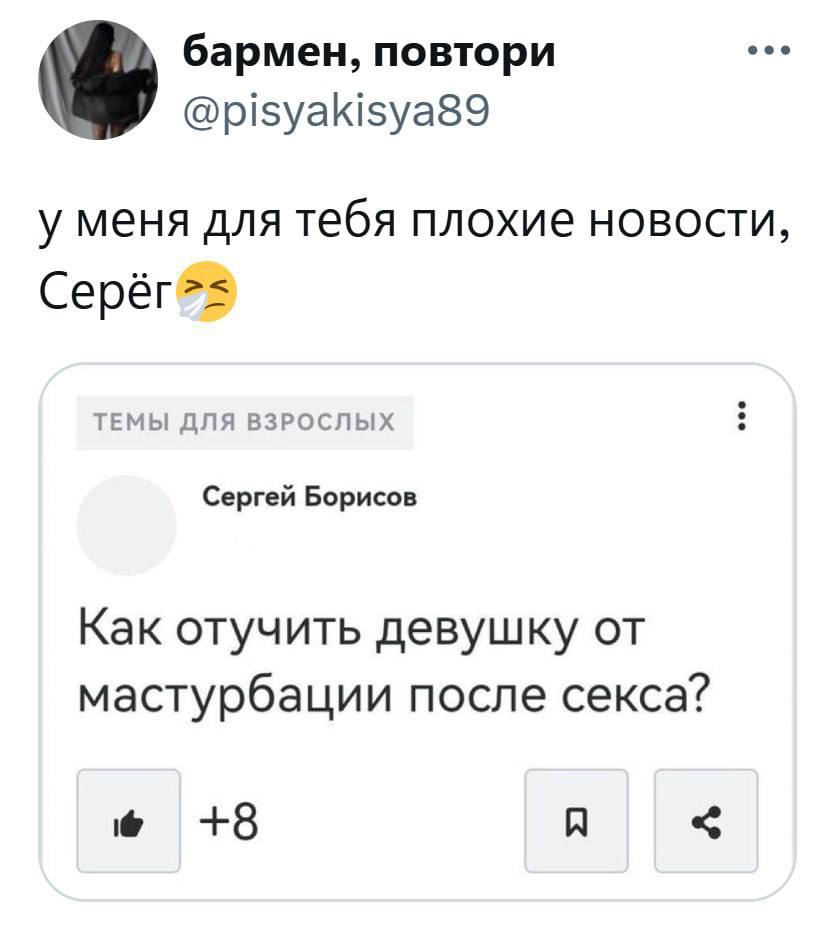Bookmark the question with the bookmark icon
Screen dimensions: 833x926
(576, 820)
